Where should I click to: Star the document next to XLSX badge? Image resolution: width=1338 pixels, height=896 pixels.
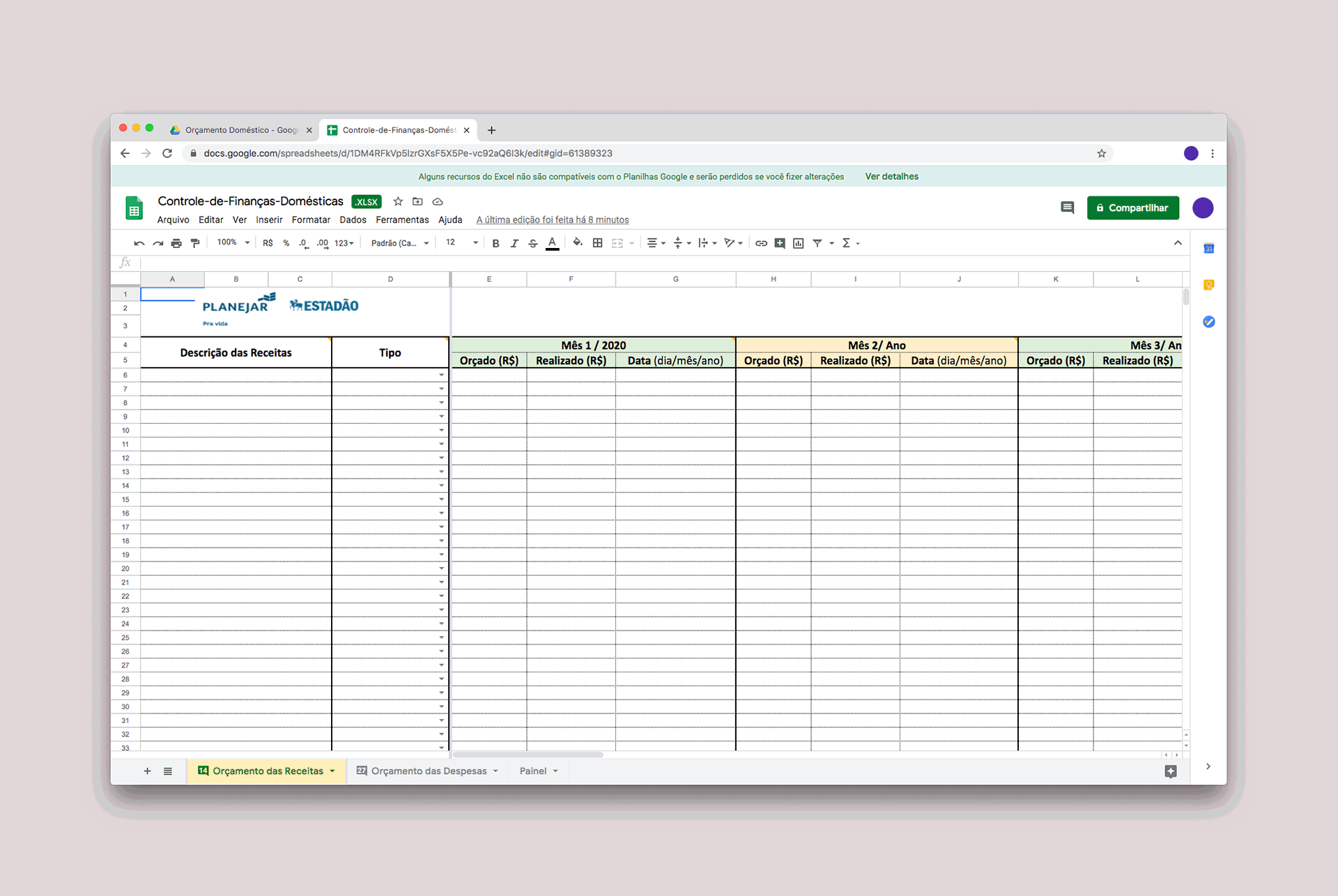click(x=398, y=201)
